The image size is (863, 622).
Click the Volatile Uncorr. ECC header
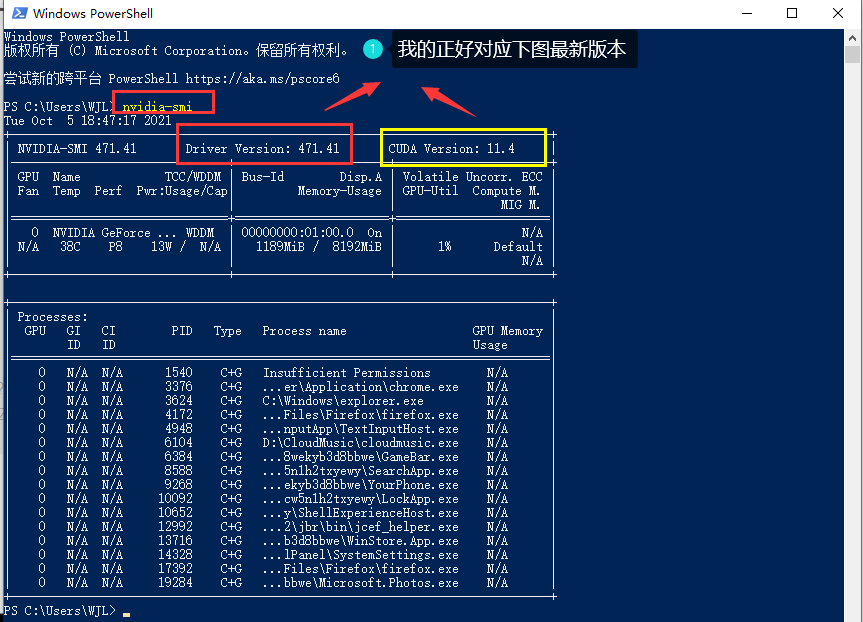pos(473,177)
